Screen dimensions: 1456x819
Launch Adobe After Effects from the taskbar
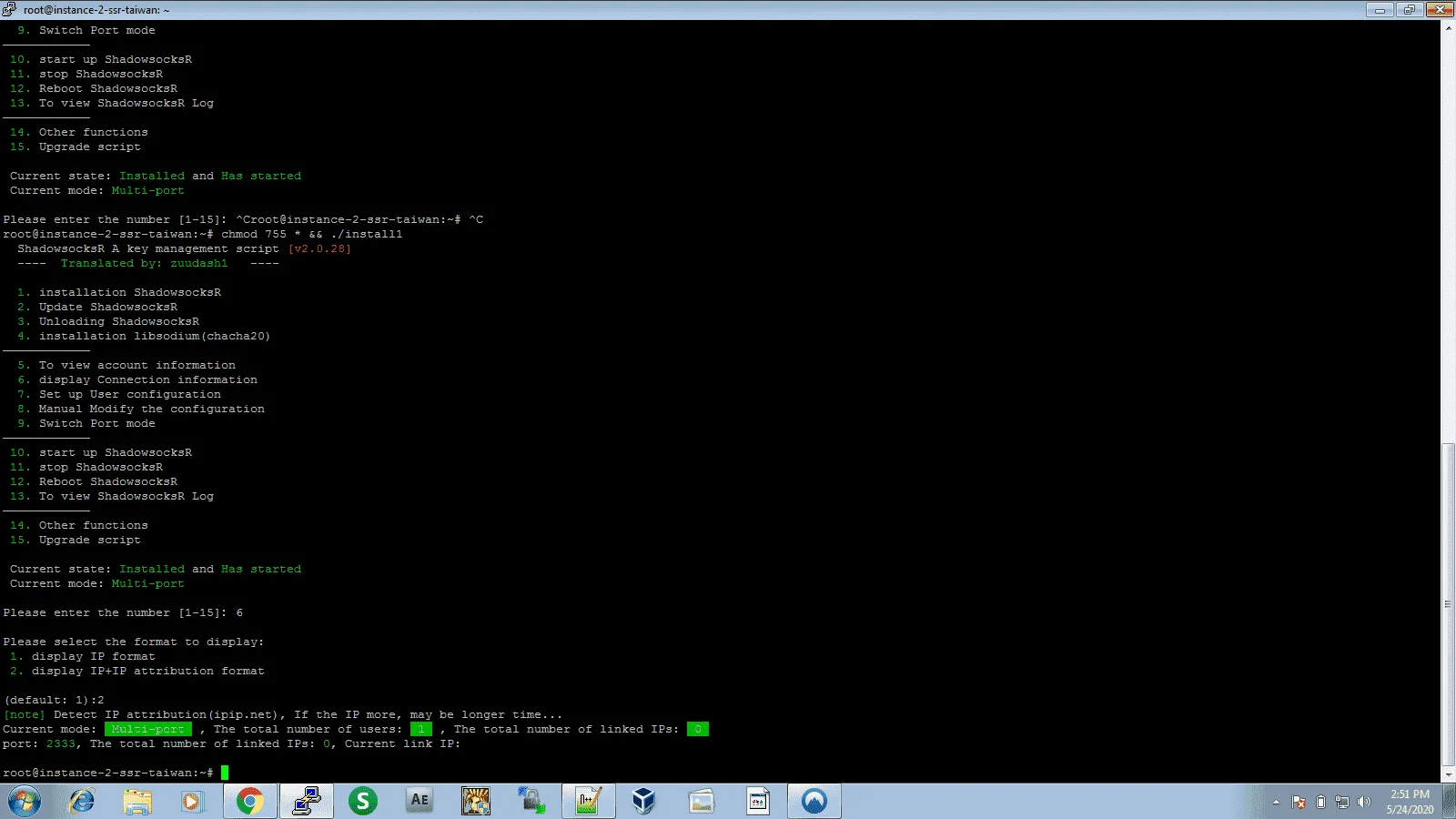pyautogui.click(x=420, y=802)
